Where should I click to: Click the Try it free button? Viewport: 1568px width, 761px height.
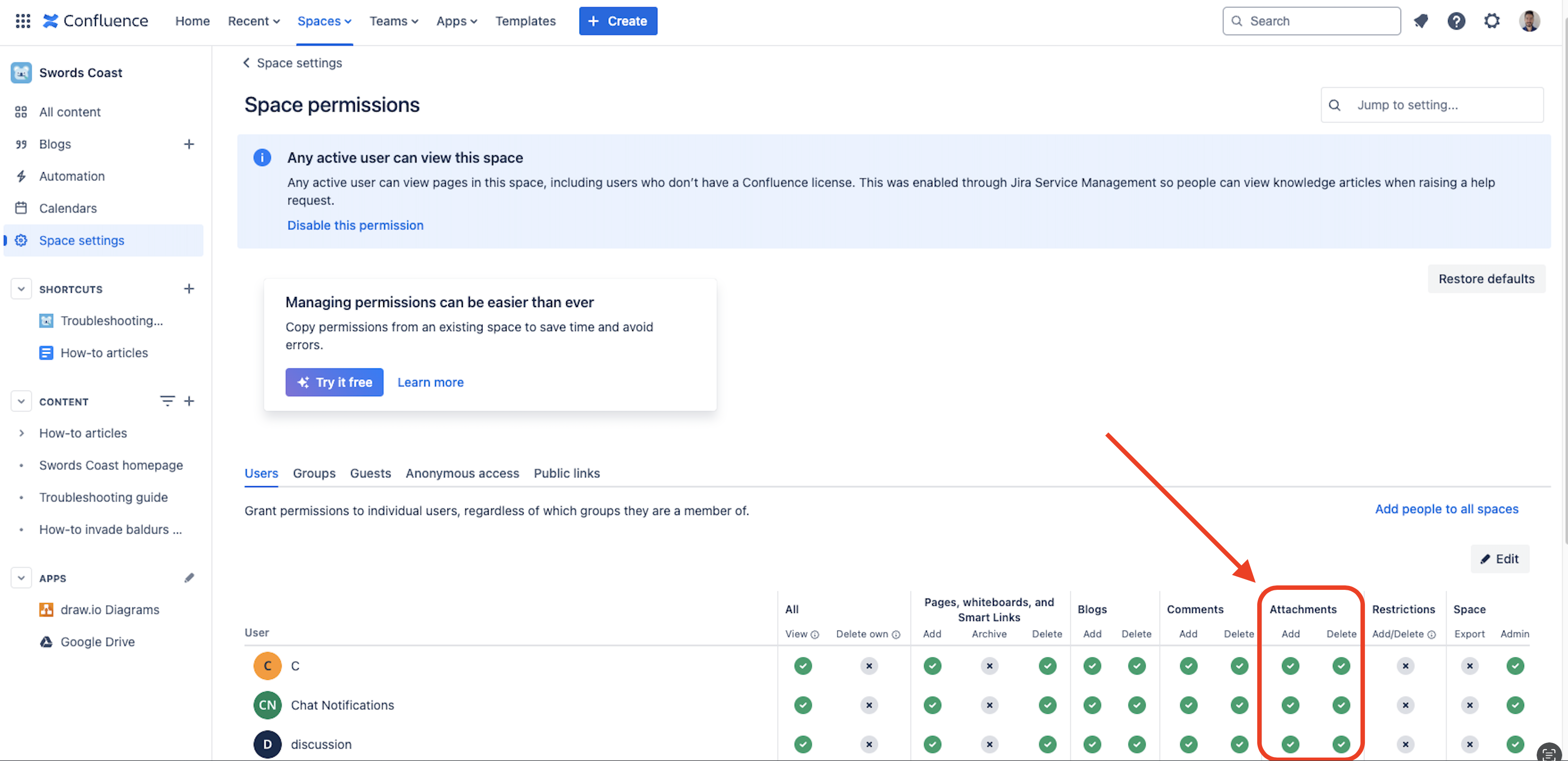pyautogui.click(x=334, y=382)
